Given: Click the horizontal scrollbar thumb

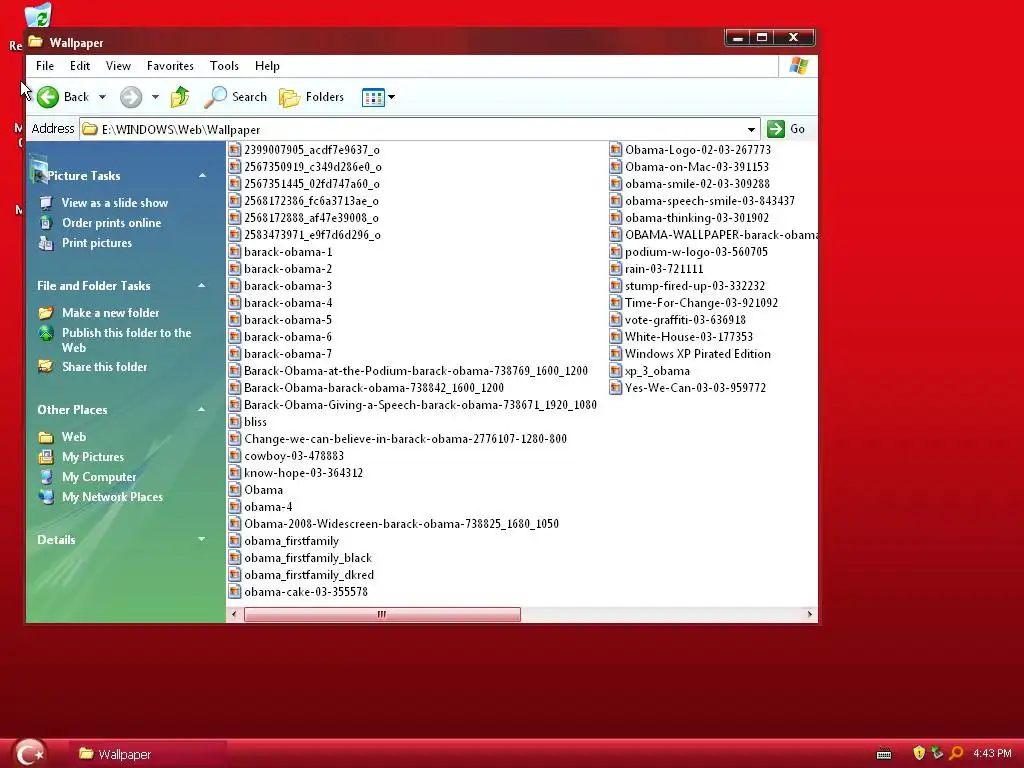Looking at the screenshot, I should pos(382,614).
